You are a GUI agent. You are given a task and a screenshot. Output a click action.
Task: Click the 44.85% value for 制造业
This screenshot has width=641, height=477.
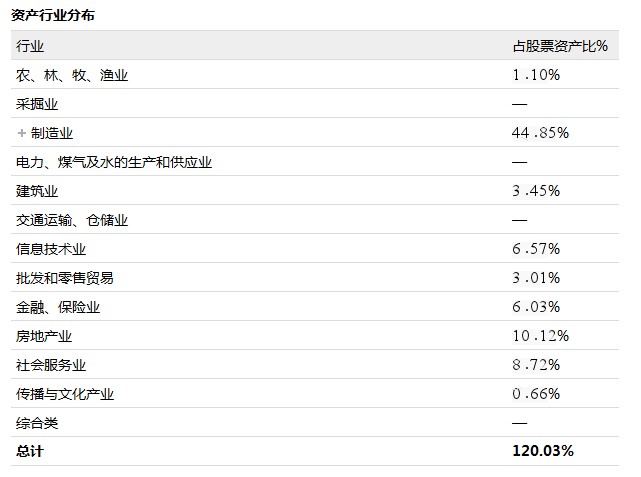[540, 133]
